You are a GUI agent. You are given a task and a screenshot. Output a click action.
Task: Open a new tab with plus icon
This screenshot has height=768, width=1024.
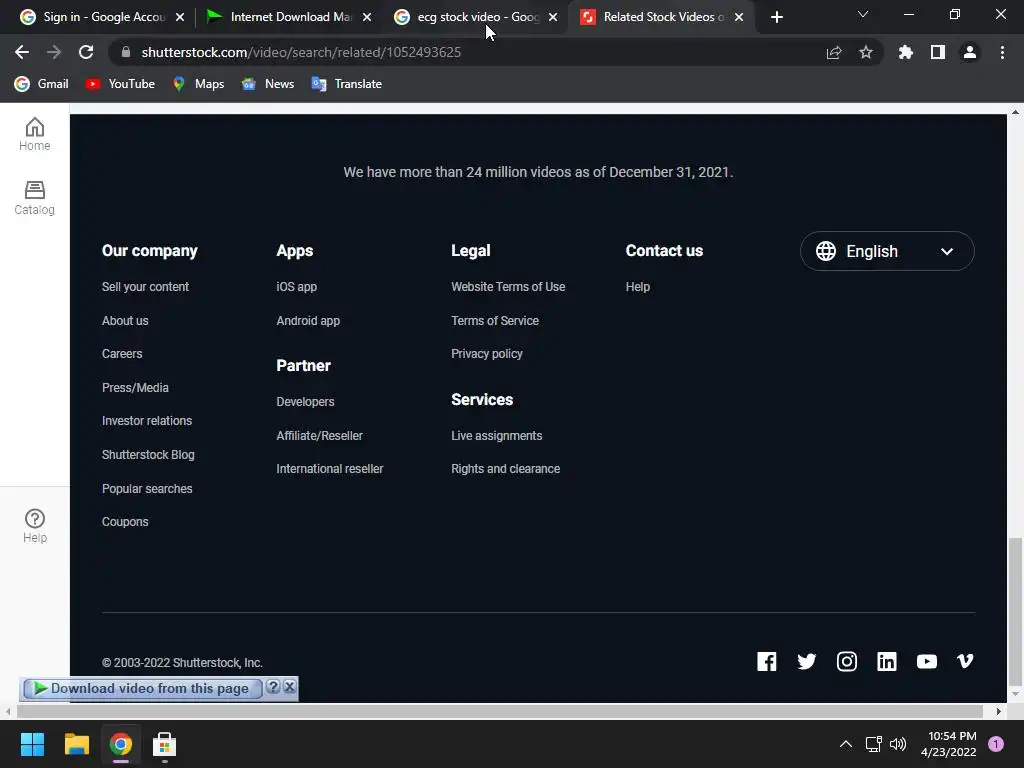(776, 17)
